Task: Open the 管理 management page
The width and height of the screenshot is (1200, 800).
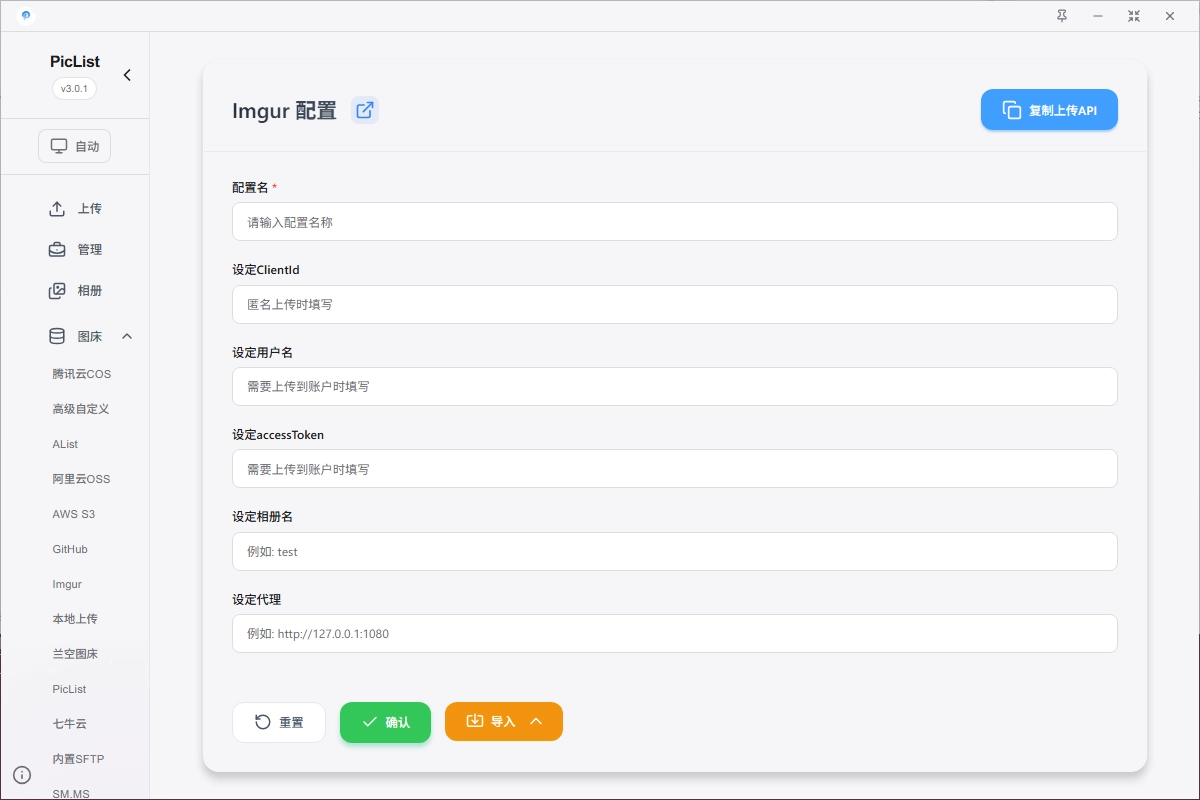Action: pyautogui.click(x=75, y=250)
